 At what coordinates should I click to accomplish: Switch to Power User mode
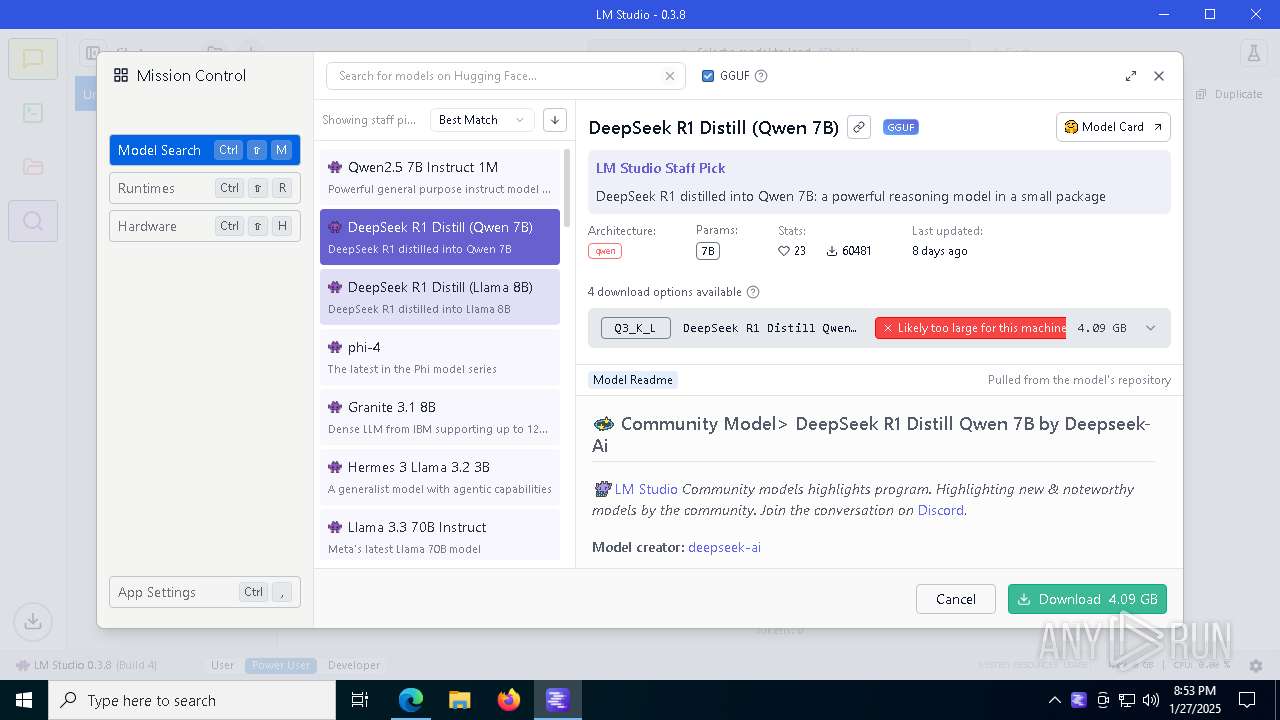click(x=281, y=665)
